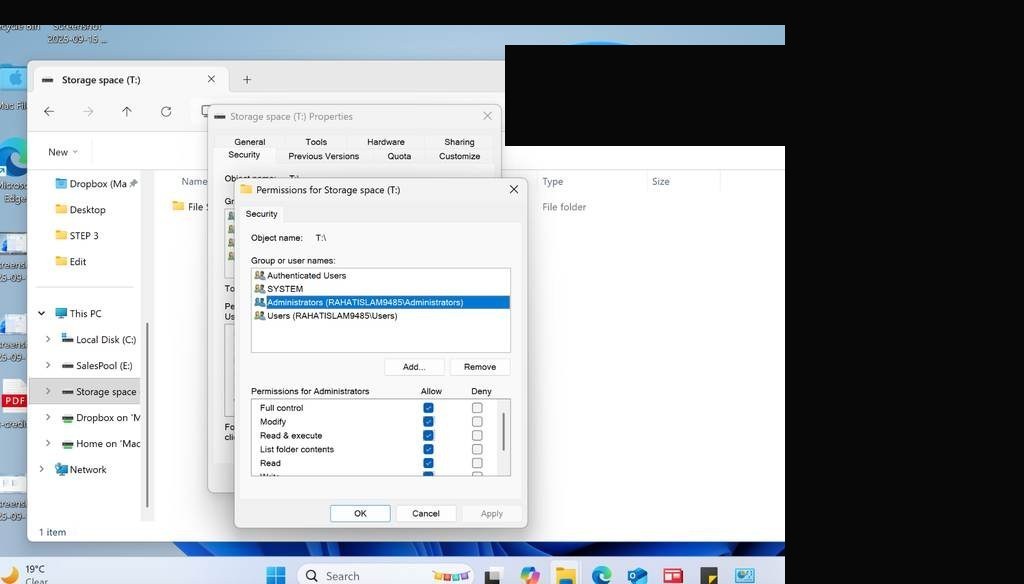Open the Windows Start menu
1024x584 pixels.
(276, 576)
